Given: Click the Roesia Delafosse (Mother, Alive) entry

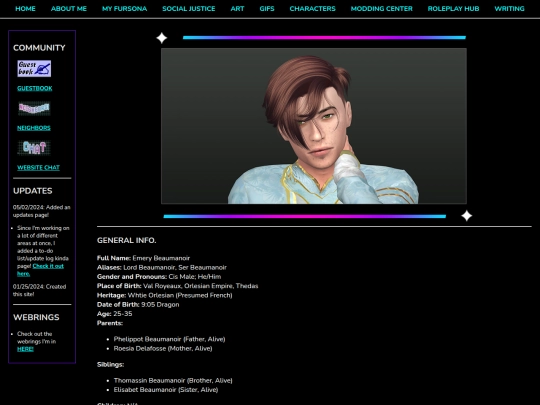Looking at the screenshot, I should click(163, 349).
